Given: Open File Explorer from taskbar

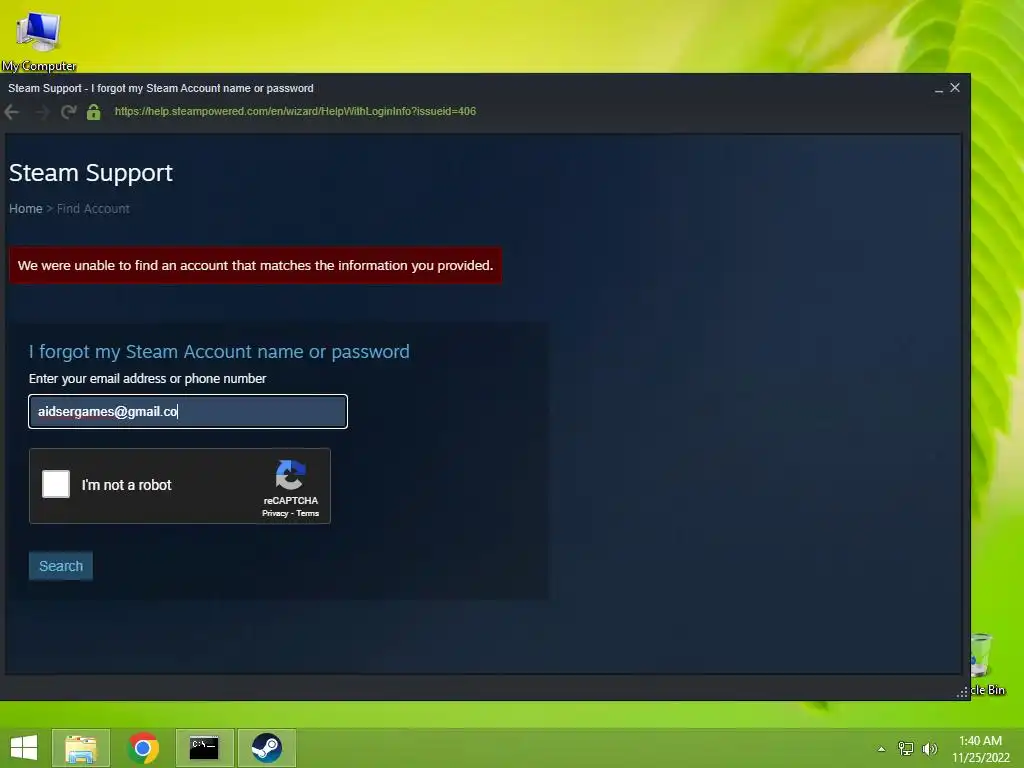Looking at the screenshot, I should pyautogui.click(x=81, y=748).
